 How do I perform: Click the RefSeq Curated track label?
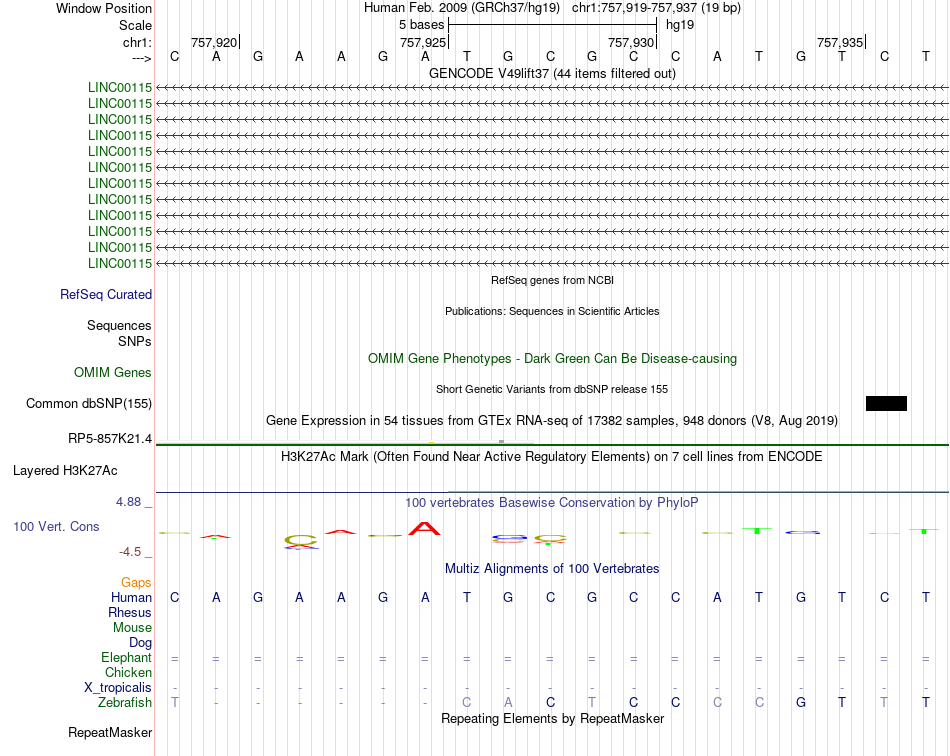105,294
